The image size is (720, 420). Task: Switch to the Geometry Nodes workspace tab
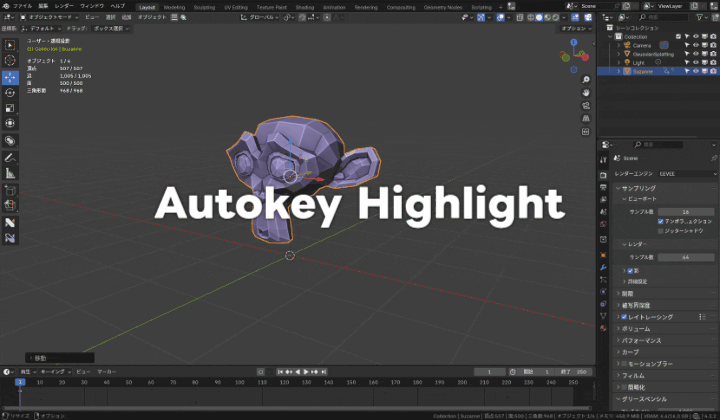pyautogui.click(x=443, y=7)
